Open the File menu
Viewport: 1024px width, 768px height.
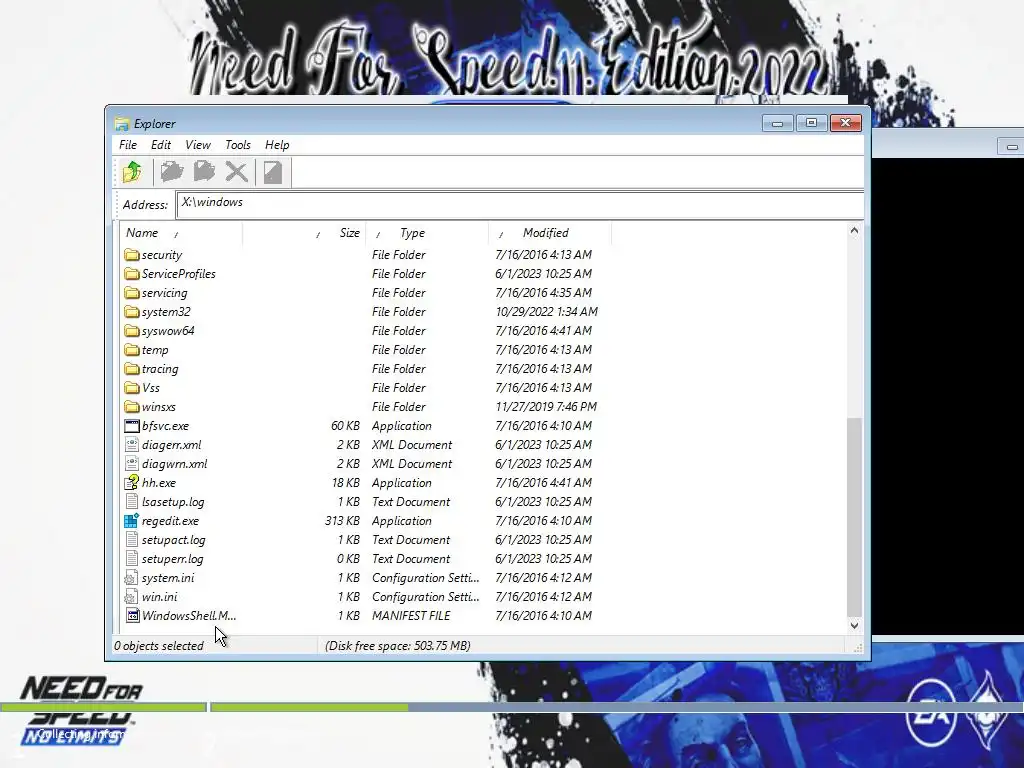(128, 145)
